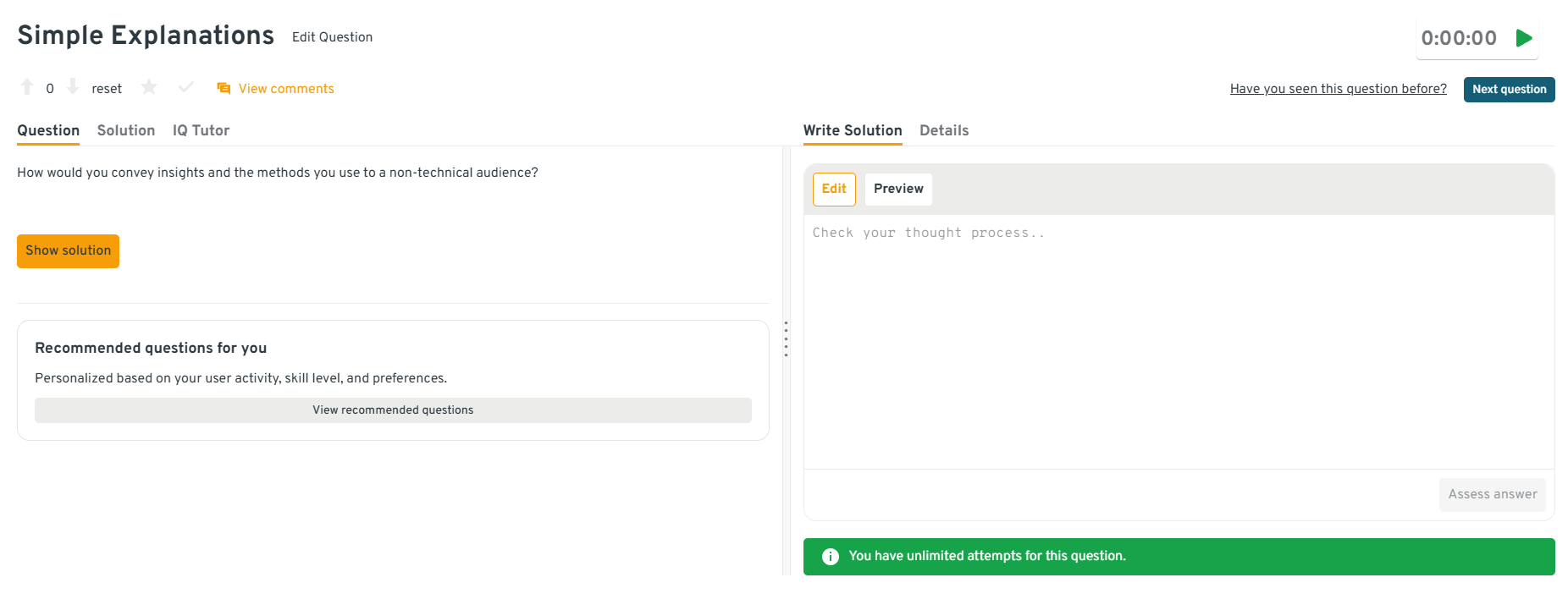The height and width of the screenshot is (605, 1568).
Task: Click the comments speech bubble icon
Action: (x=224, y=89)
